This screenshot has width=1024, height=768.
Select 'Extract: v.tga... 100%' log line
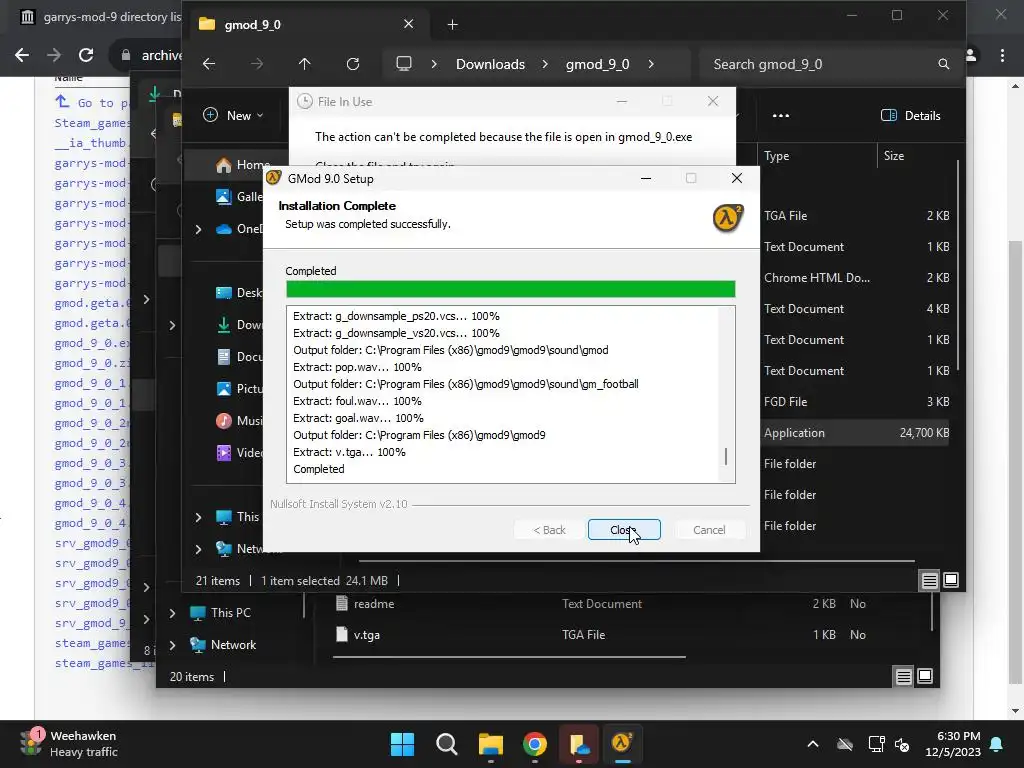[349, 452]
